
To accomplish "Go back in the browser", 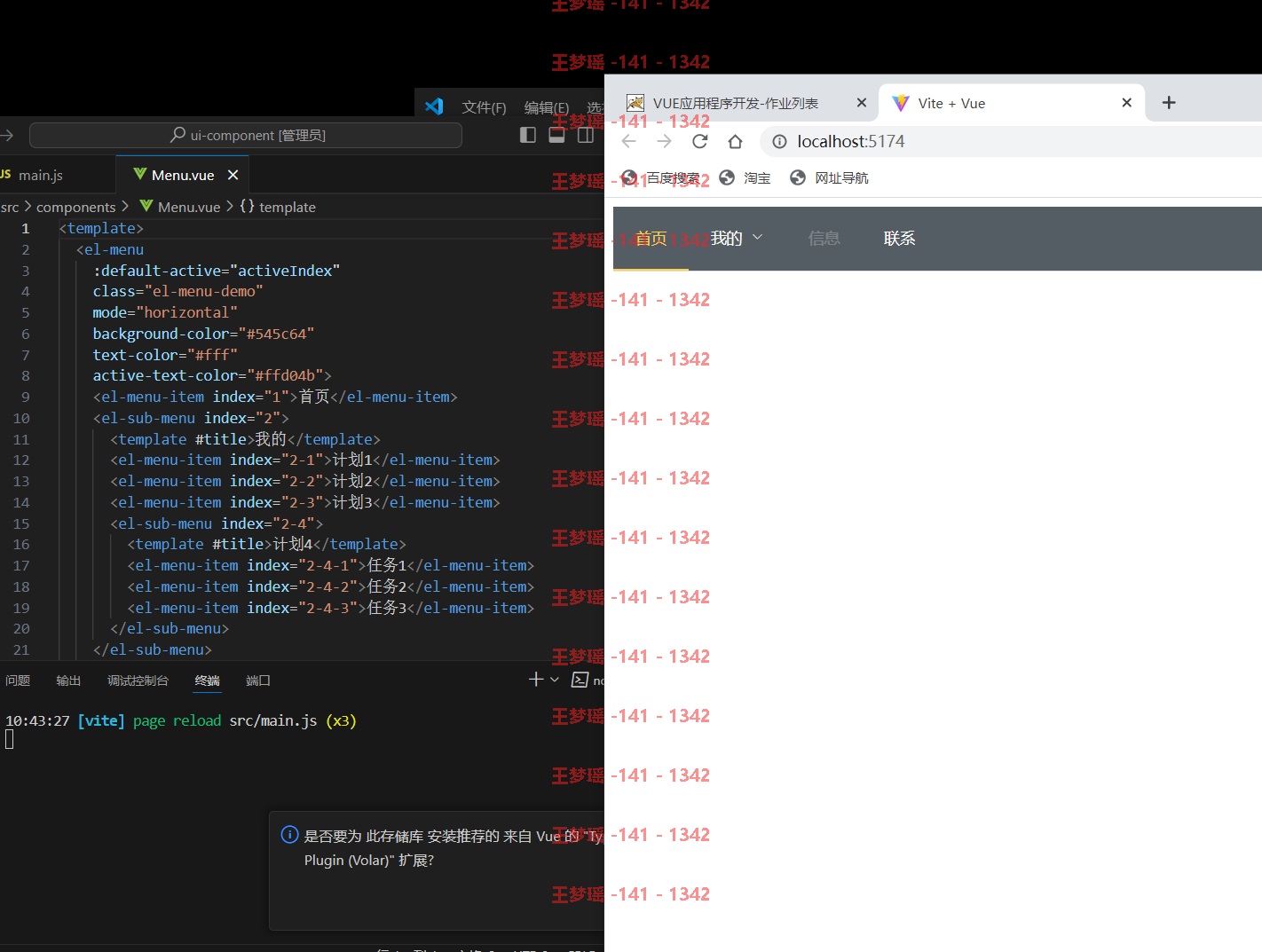I will click(629, 141).
